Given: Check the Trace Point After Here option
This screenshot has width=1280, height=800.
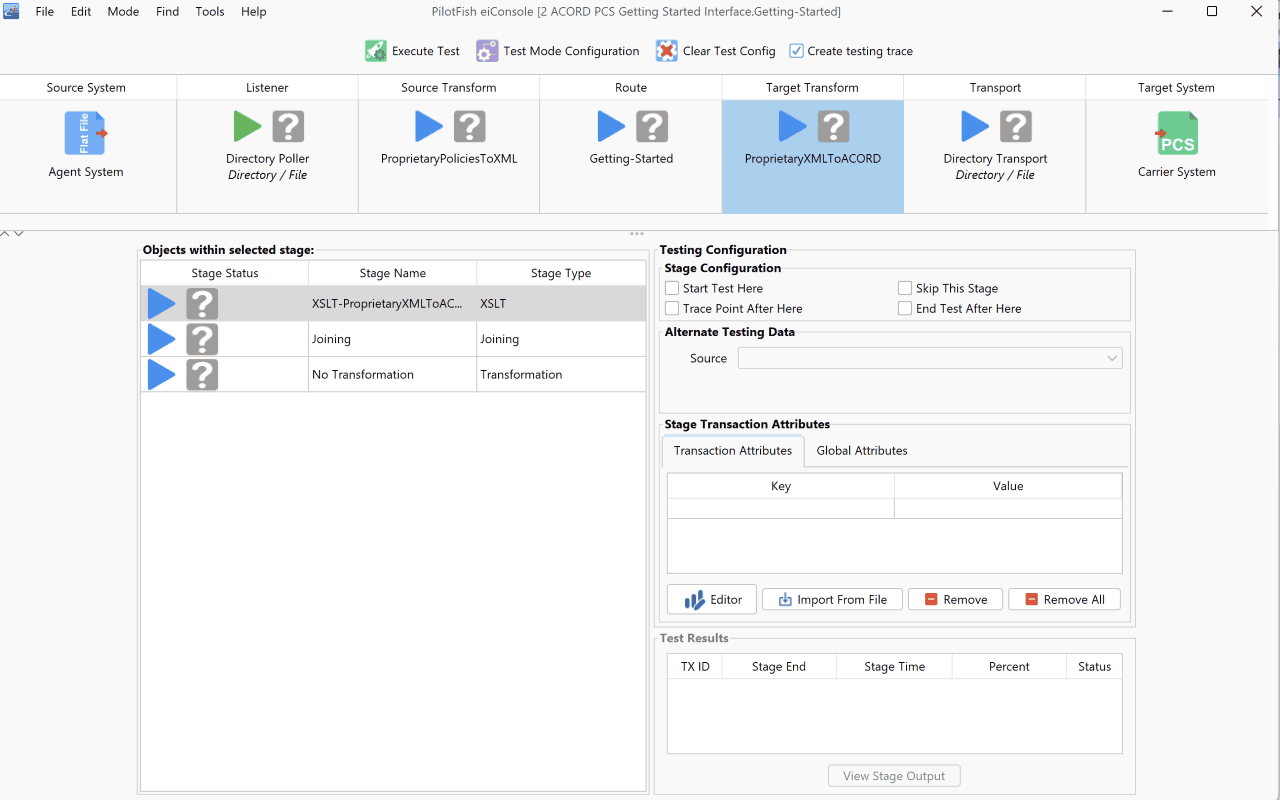Looking at the screenshot, I should (x=672, y=309).
